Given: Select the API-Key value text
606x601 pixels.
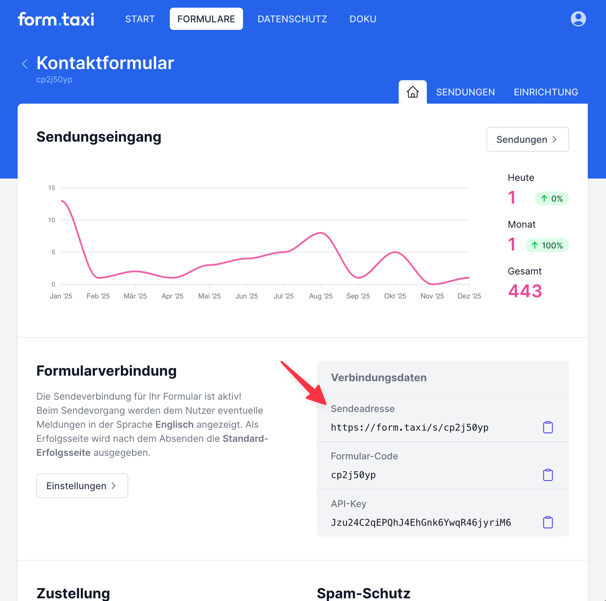Looking at the screenshot, I should click(420, 522).
